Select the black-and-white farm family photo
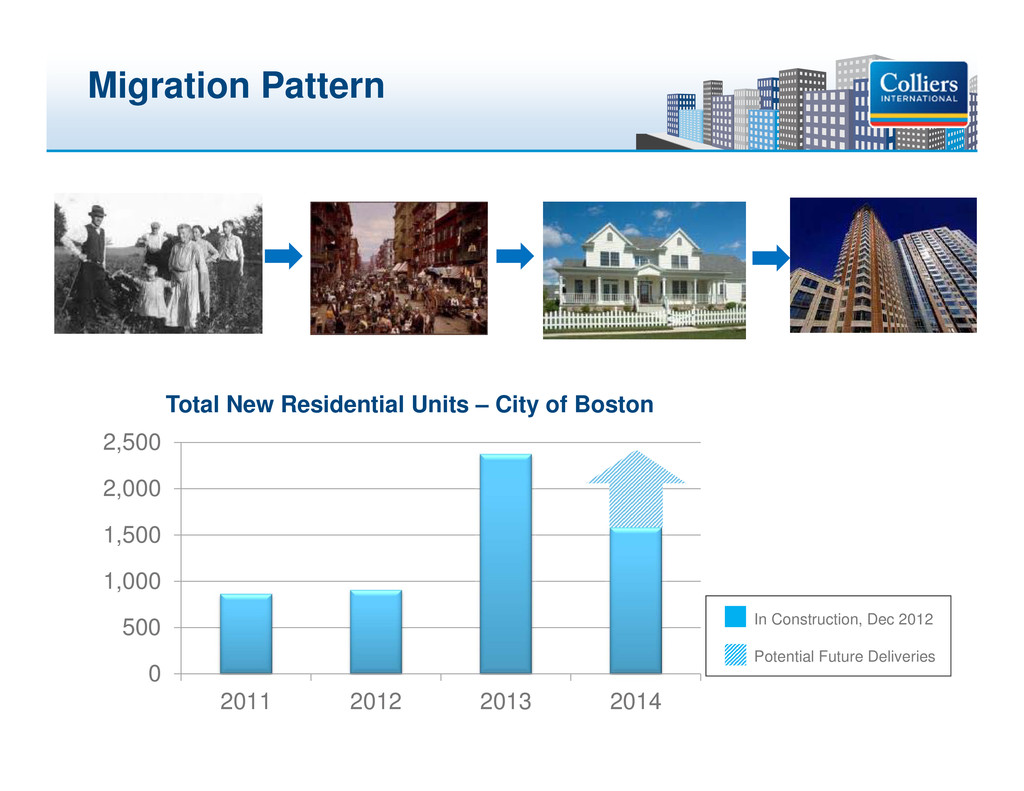This screenshot has width=1024, height=791. 158,264
